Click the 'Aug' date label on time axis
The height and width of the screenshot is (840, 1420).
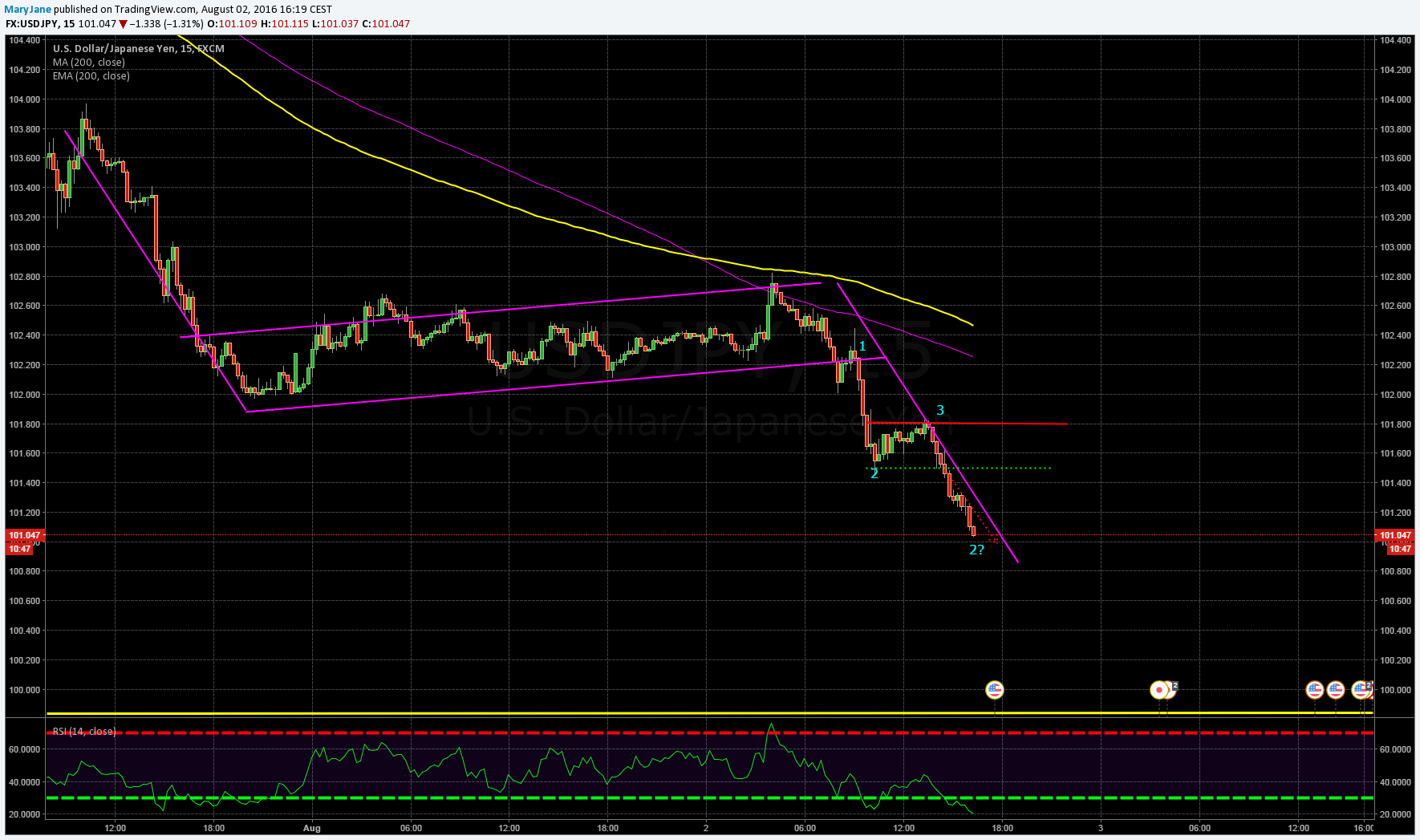click(312, 828)
